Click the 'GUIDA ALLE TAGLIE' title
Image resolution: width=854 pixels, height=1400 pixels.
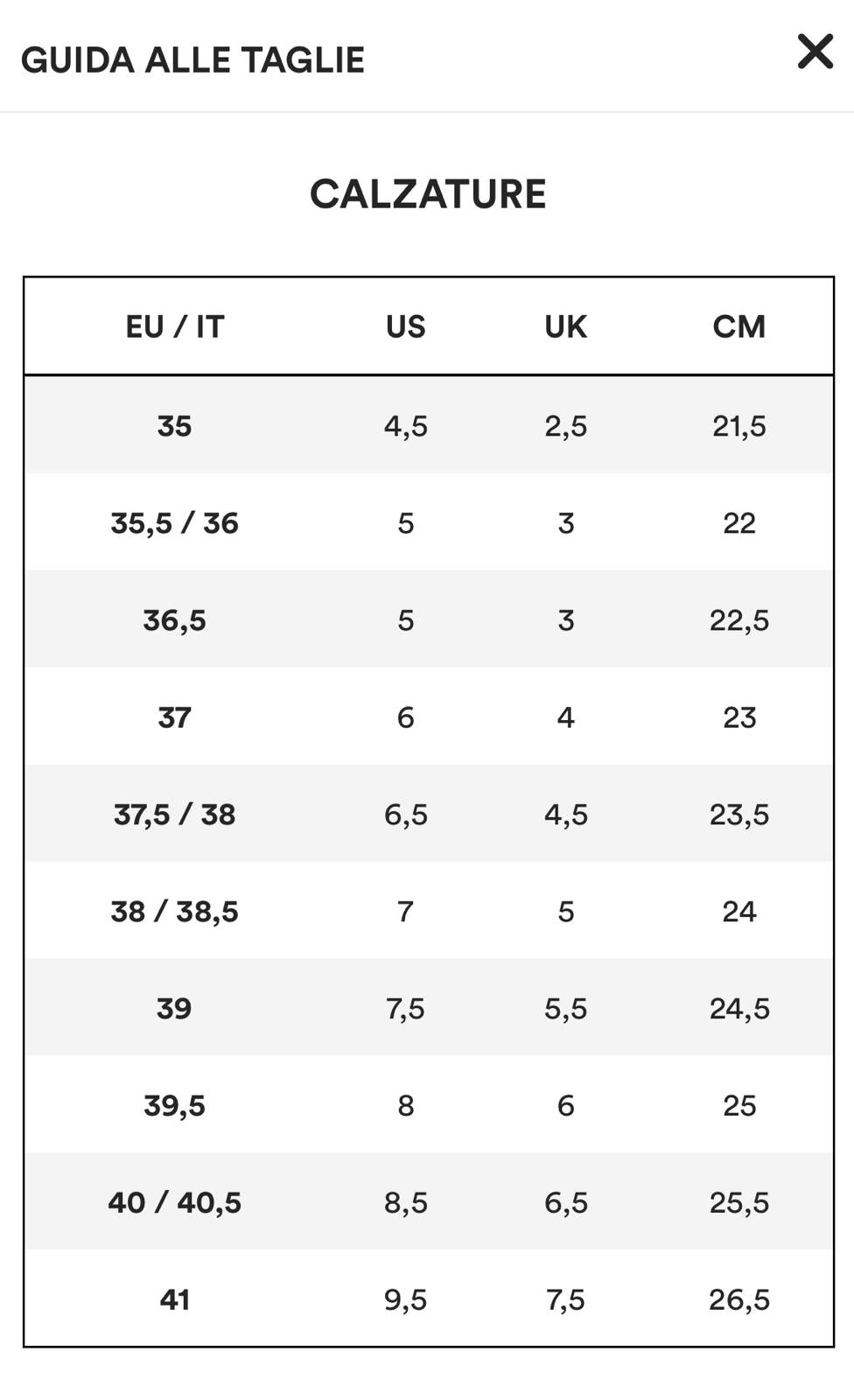click(192, 59)
